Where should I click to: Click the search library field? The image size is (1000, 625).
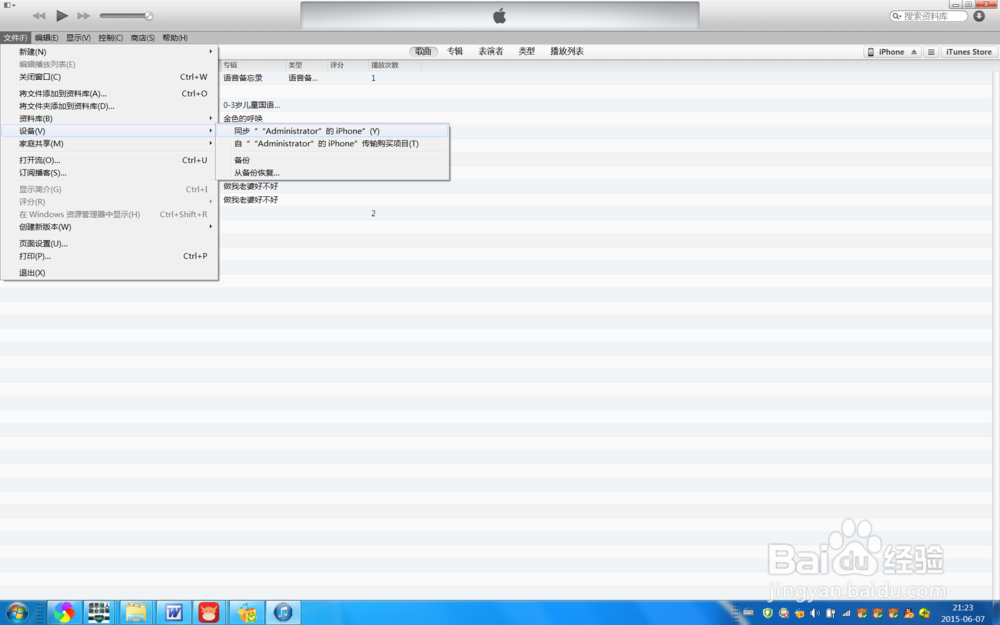[929, 16]
